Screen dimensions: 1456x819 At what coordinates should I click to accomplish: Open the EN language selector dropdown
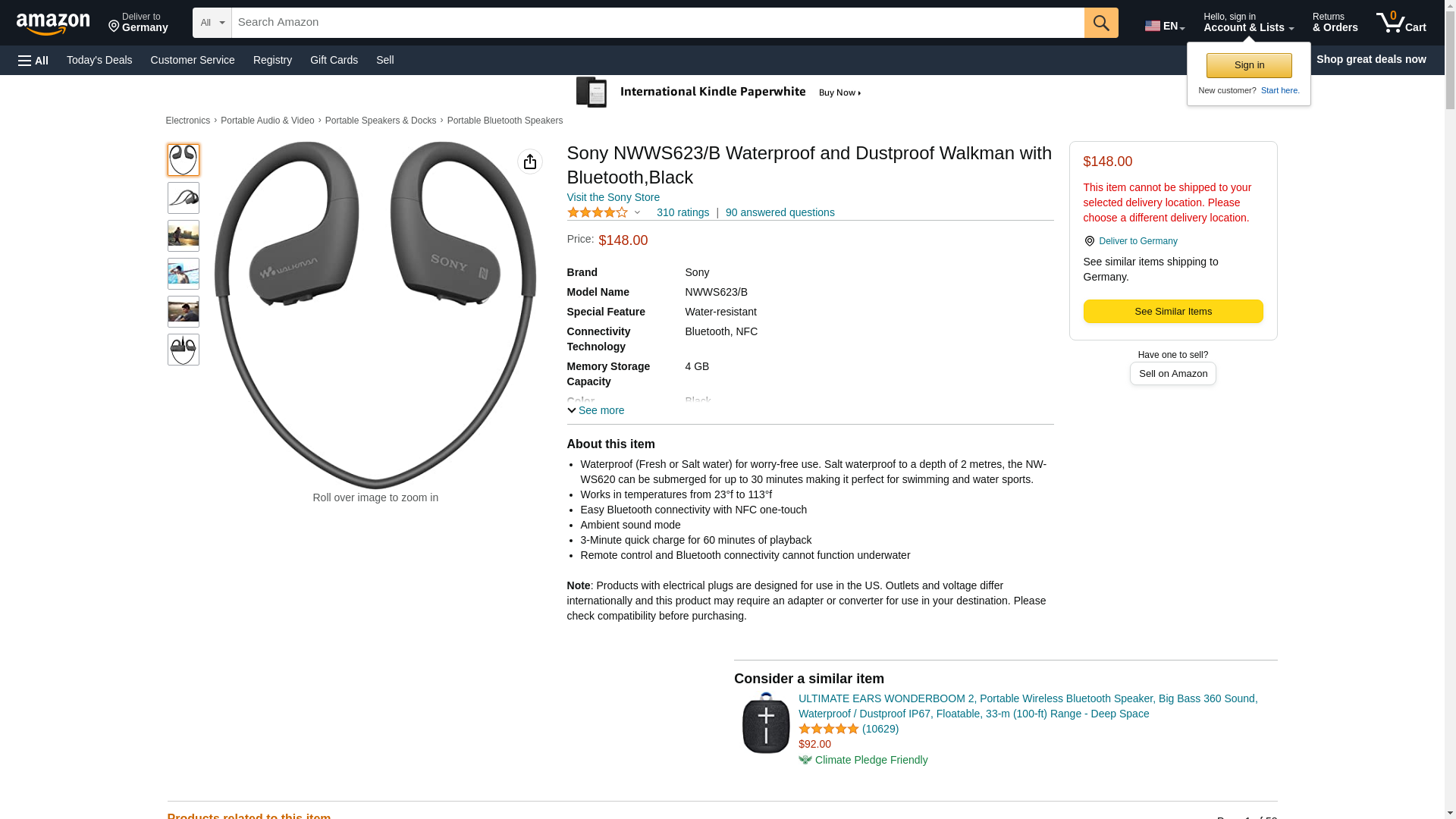(x=1164, y=26)
